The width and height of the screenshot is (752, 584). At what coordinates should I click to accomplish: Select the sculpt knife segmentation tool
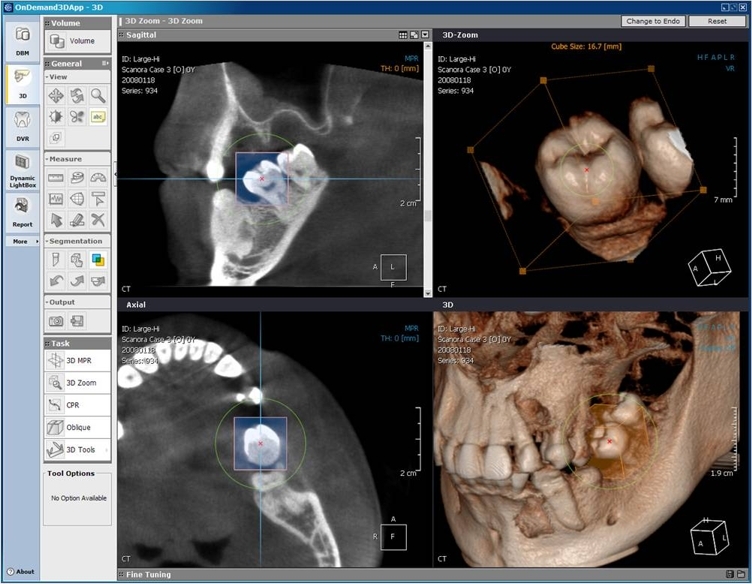[x=56, y=260]
